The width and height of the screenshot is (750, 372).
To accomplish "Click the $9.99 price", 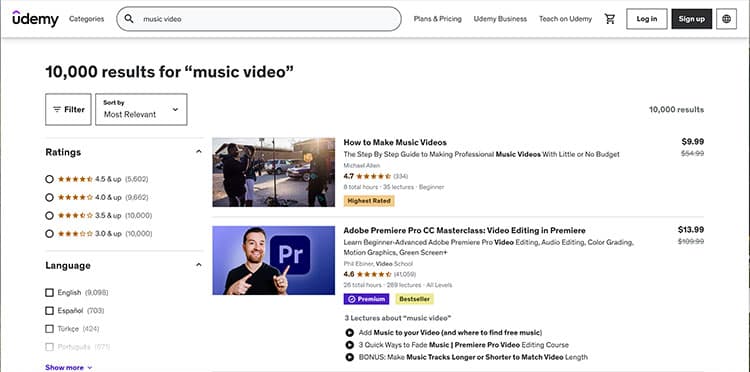I will click(x=693, y=142).
